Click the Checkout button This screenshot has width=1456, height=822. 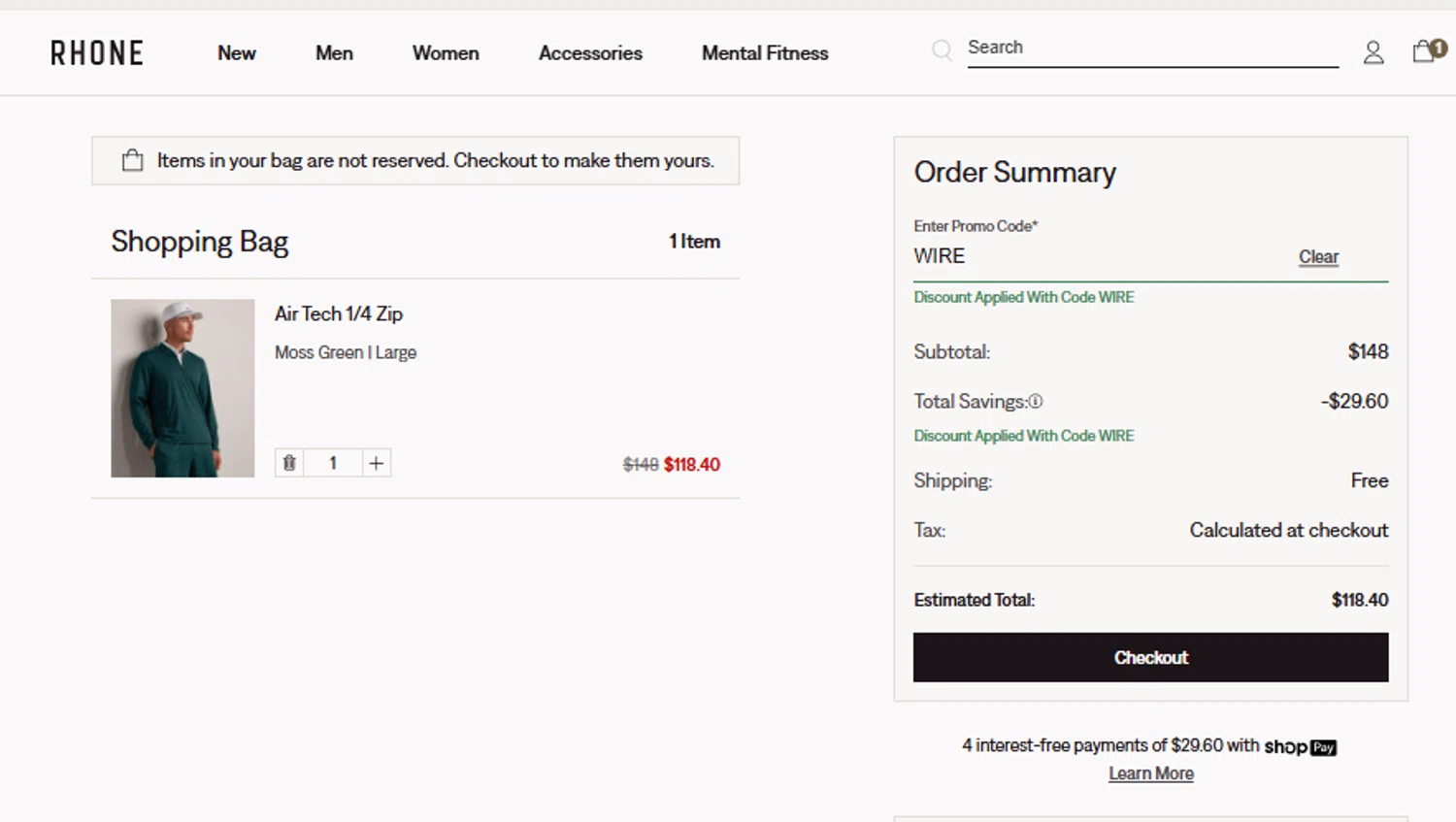click(x=1150, y=657)
